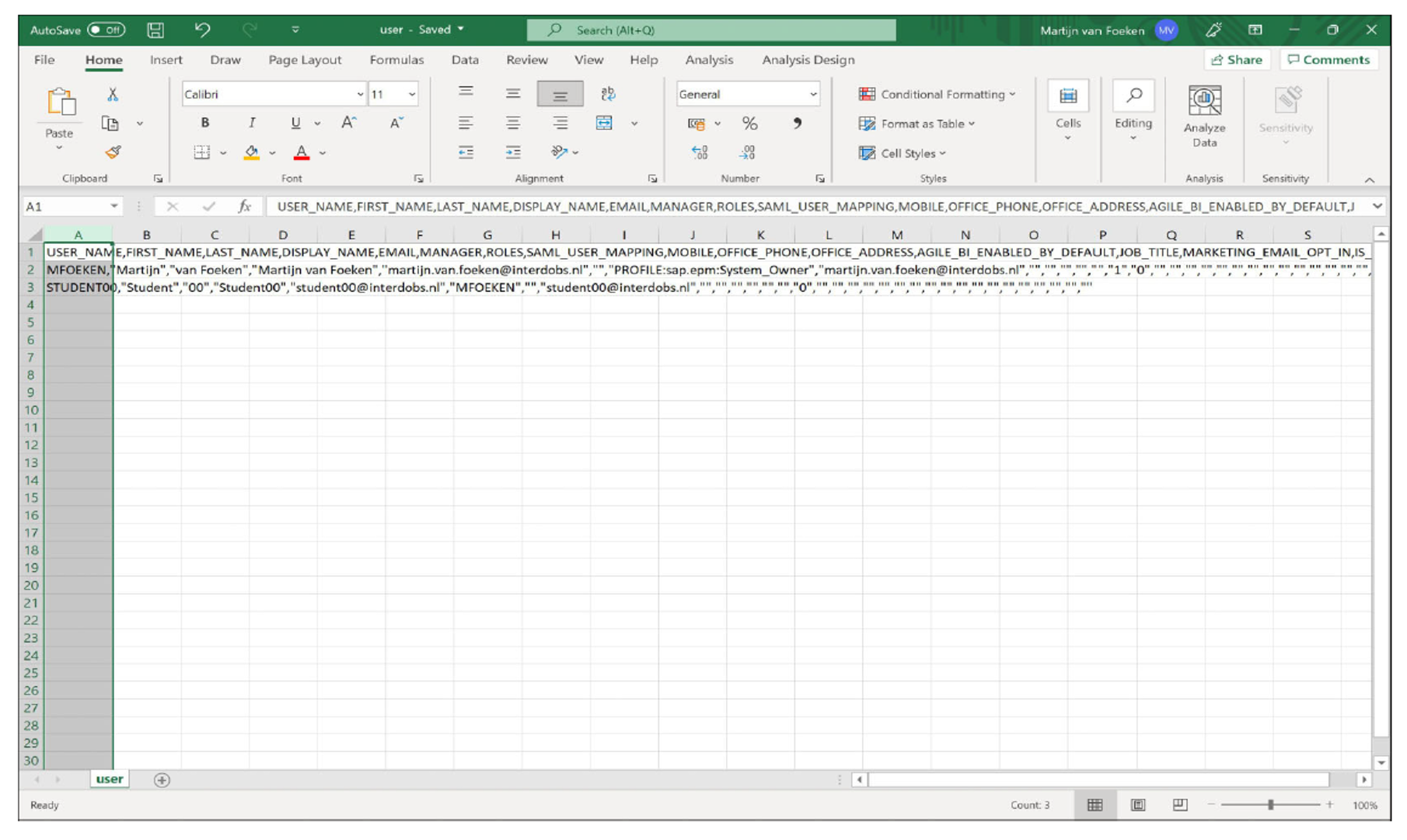This screenshot has height=840, width=1407.
Task: Select the user sheet tab
Action: [x=109, y=779]
